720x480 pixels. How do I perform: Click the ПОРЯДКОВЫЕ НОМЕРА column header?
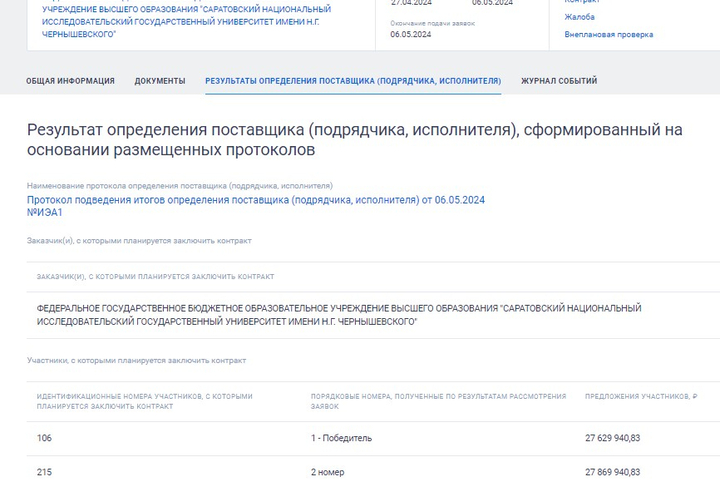click(439, 401)
